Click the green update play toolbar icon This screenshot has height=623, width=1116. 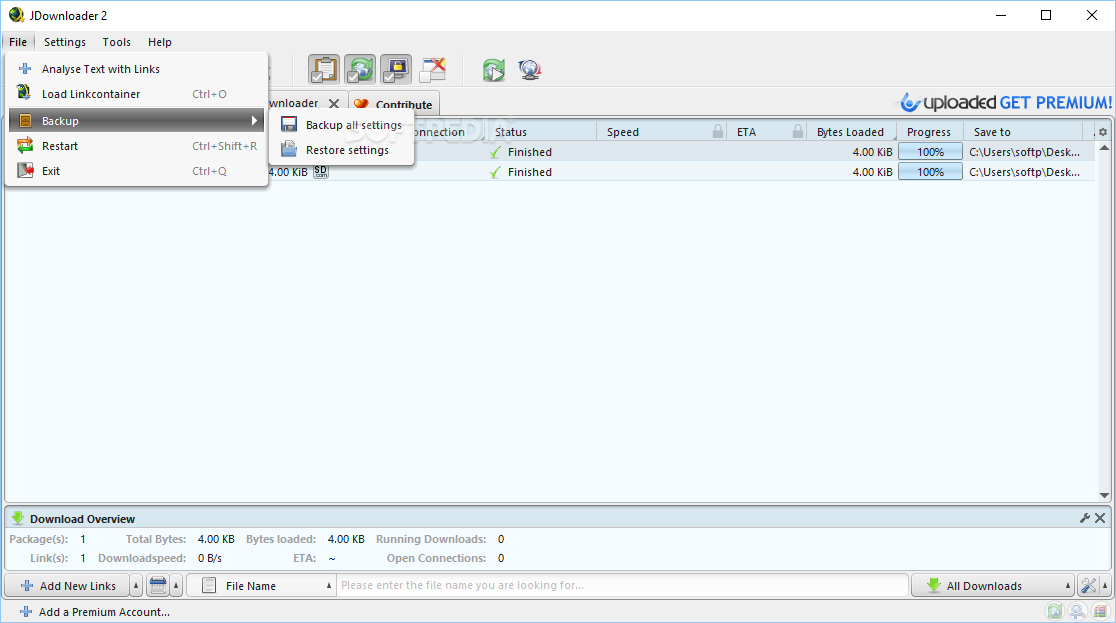(493, 70)
